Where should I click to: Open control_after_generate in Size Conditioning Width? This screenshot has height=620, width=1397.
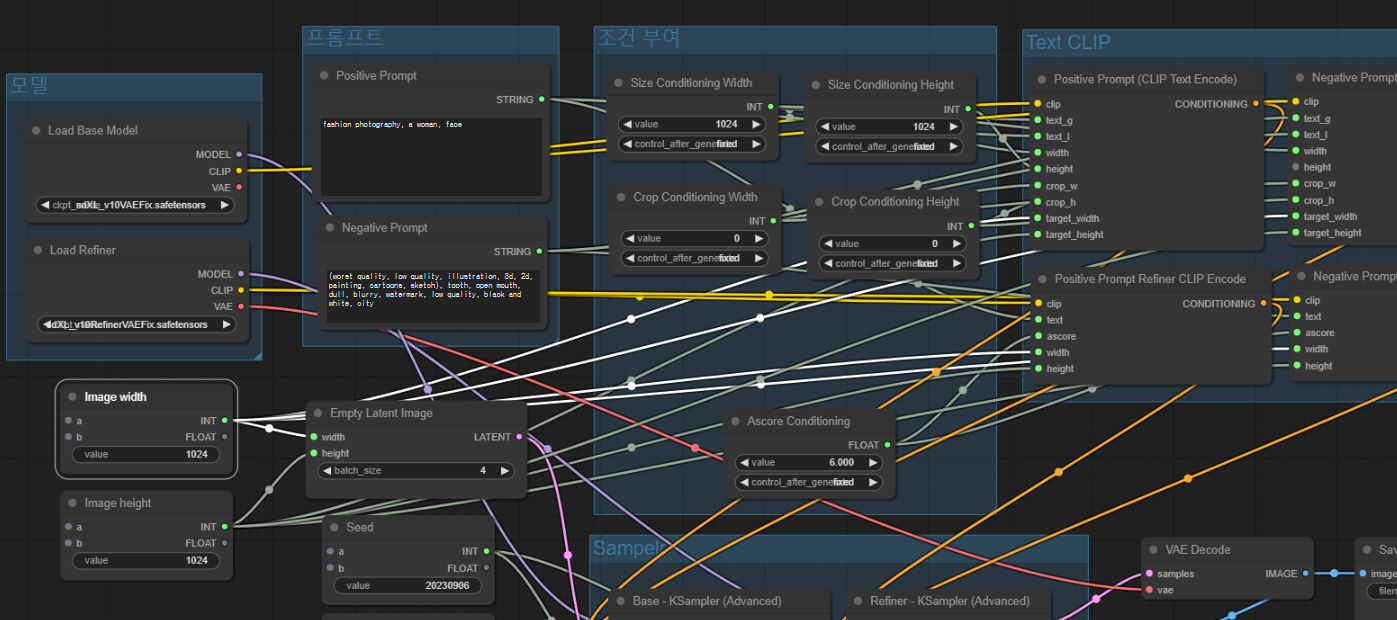coord(692,144)
